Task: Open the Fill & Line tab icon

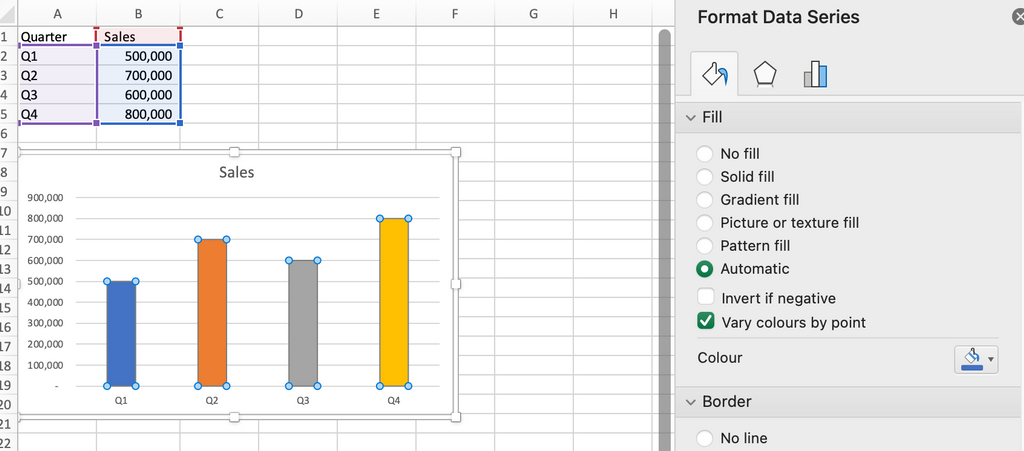Action: pos(714,74)
